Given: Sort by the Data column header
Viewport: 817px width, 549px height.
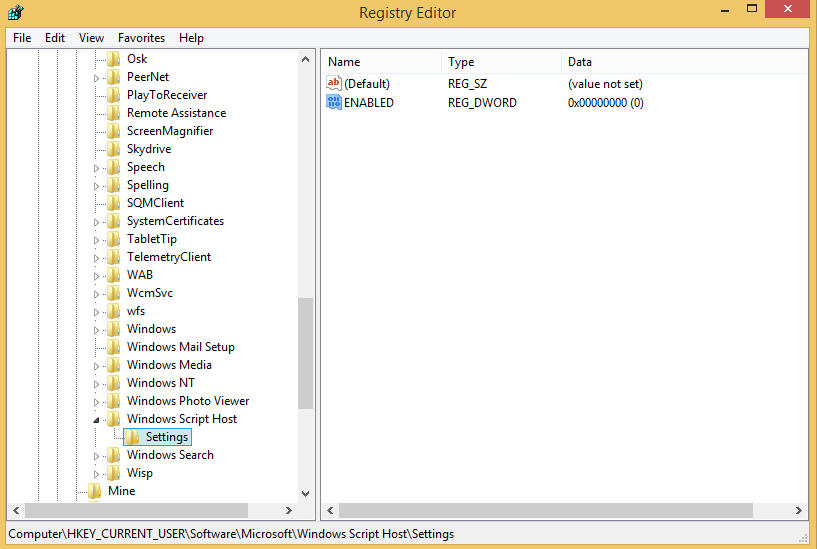Looking at the screenshot, I should 685,62.
